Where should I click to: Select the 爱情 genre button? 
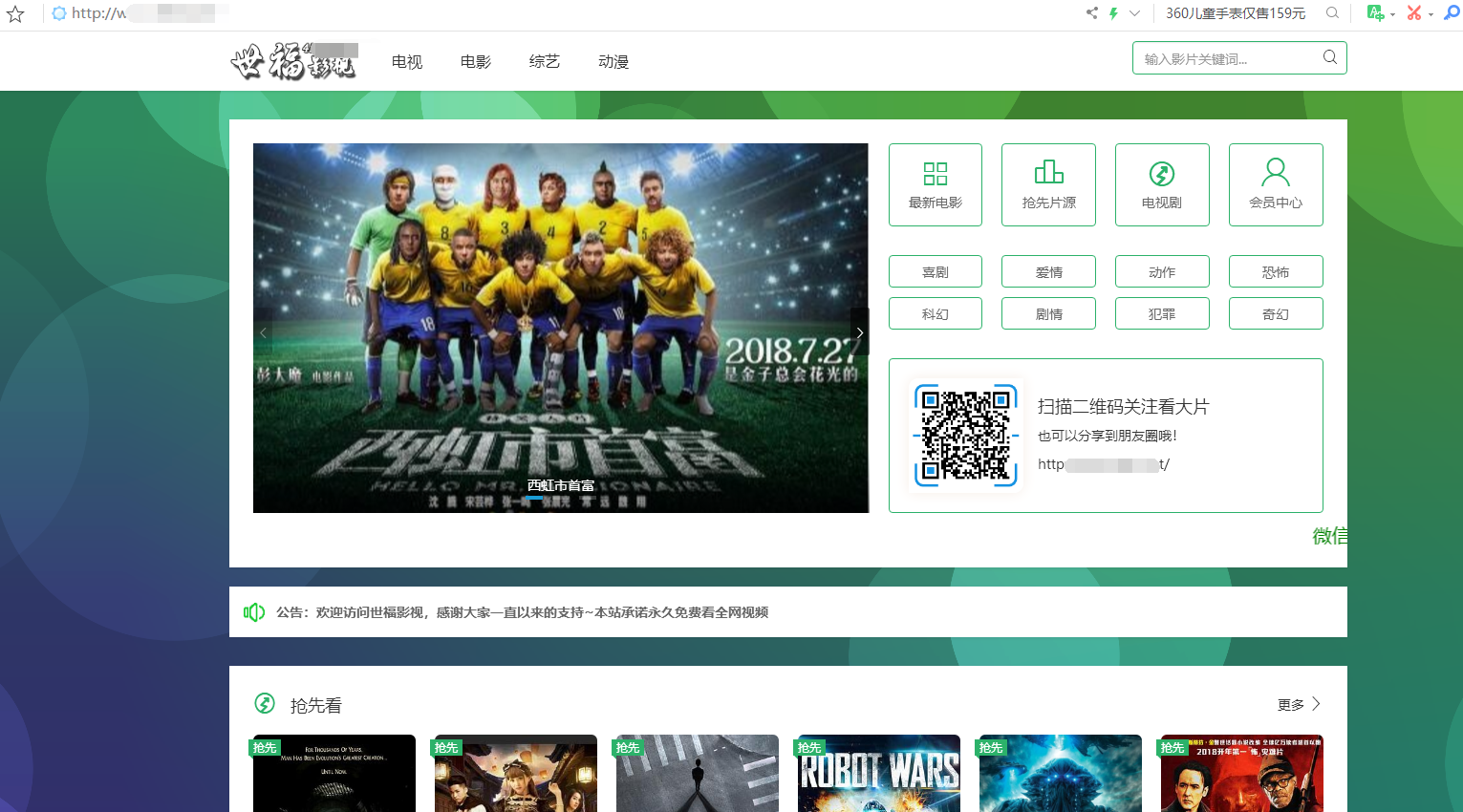[x=1048, y=271]
